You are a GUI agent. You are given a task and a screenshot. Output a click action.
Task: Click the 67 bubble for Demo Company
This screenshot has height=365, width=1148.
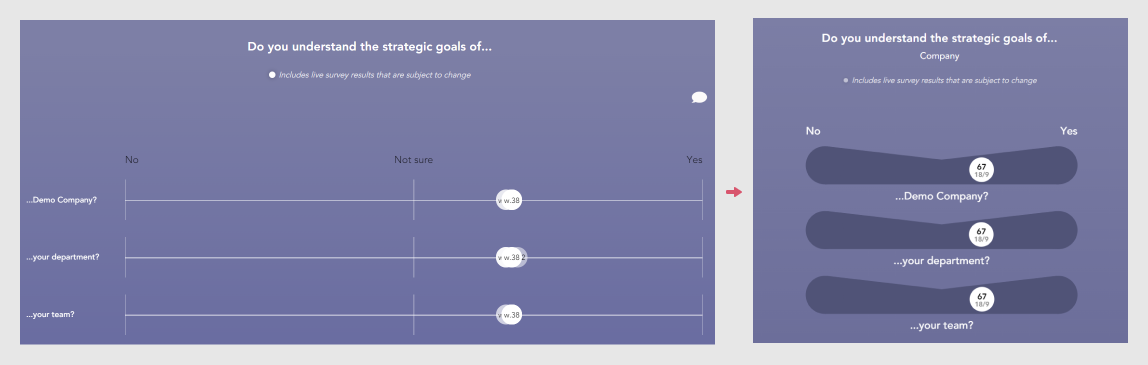coord(981,170)
